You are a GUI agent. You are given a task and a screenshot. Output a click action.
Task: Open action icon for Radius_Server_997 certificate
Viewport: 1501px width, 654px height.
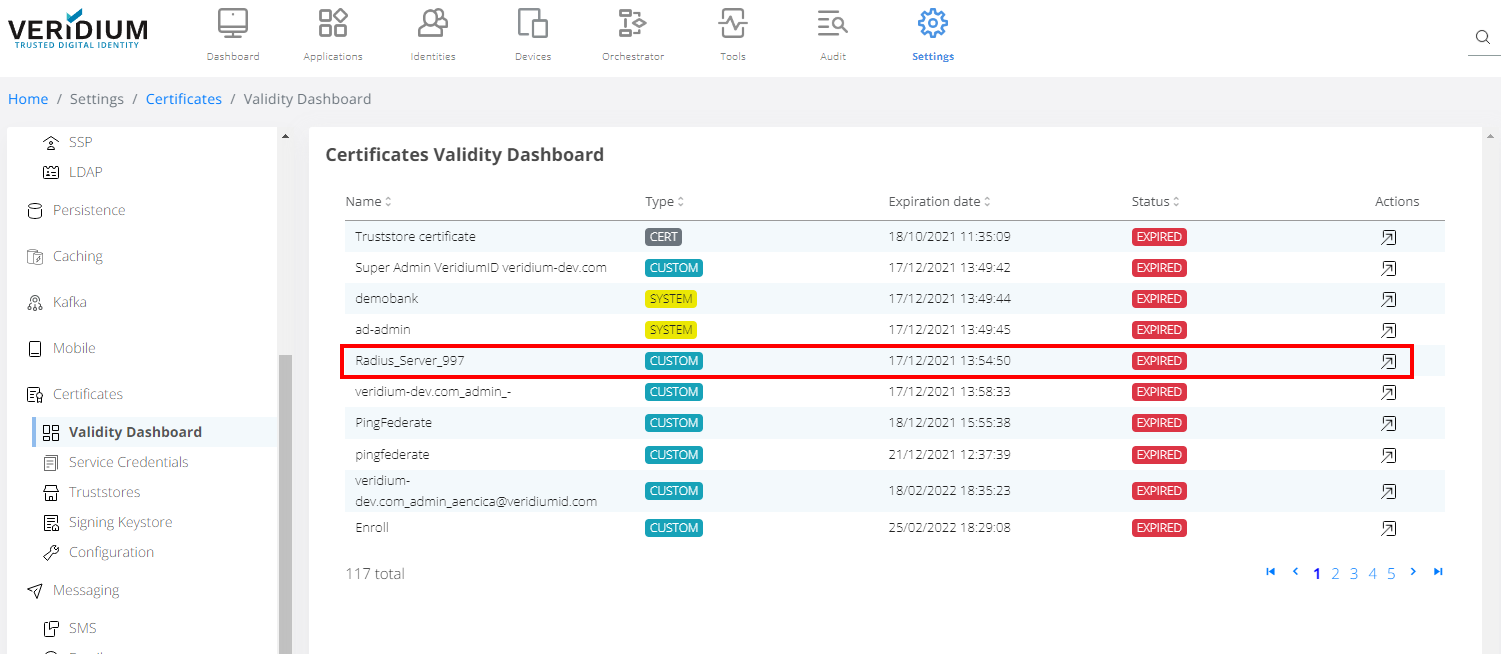tap(1388, 361)
